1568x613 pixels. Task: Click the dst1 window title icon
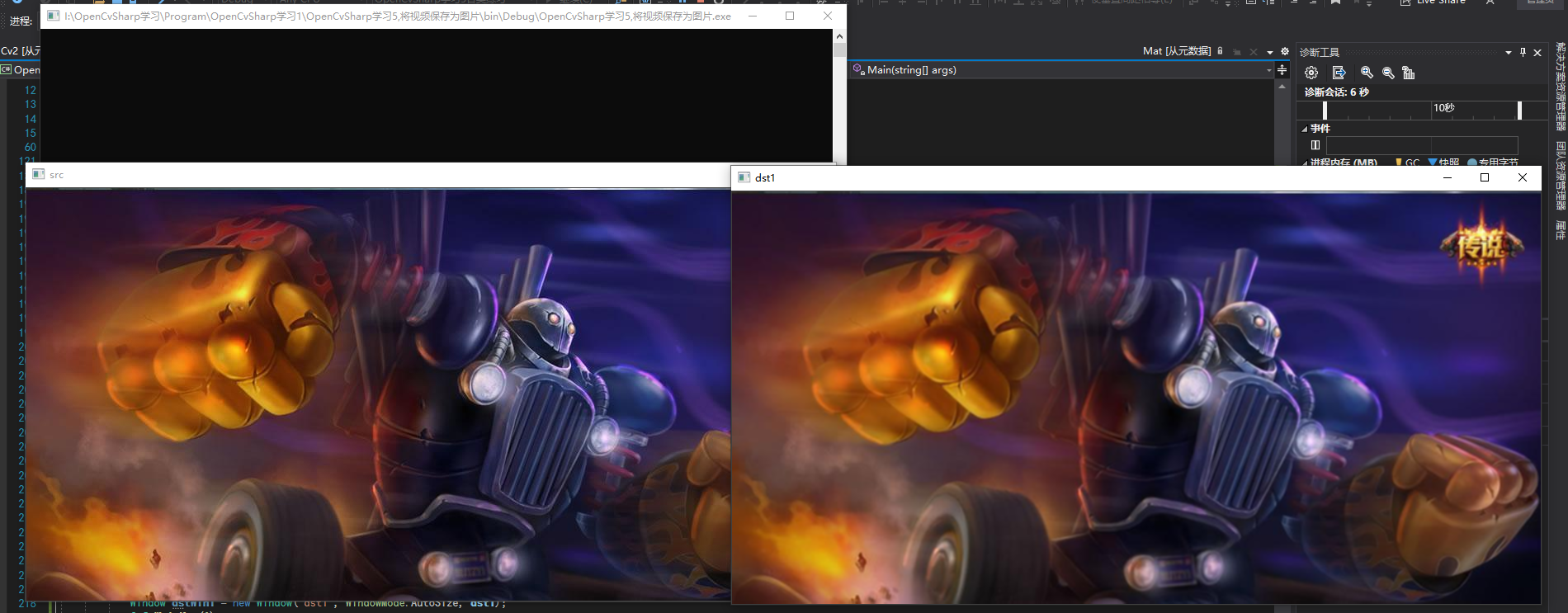pos(744,177)
